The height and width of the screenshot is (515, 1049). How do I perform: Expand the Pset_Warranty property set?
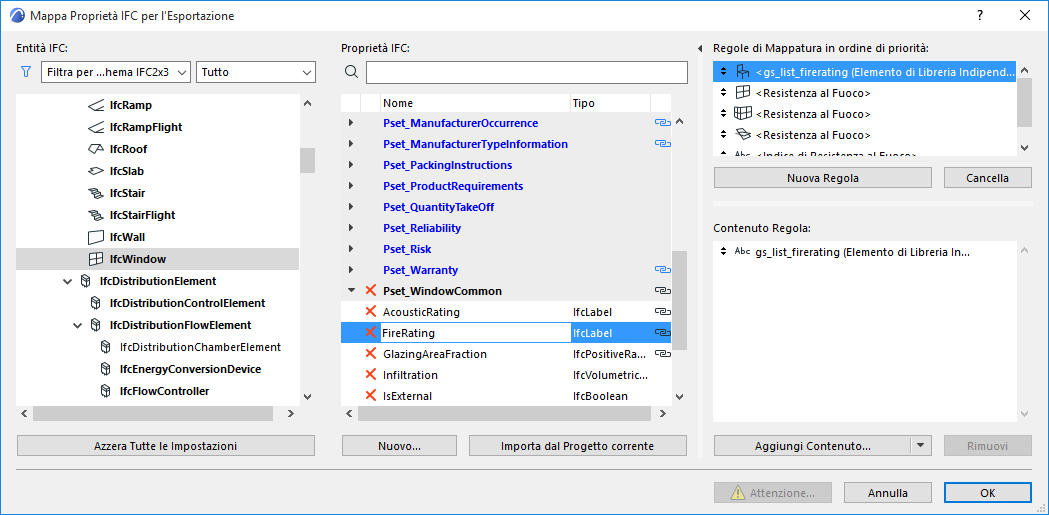click(x=350, y=270)
